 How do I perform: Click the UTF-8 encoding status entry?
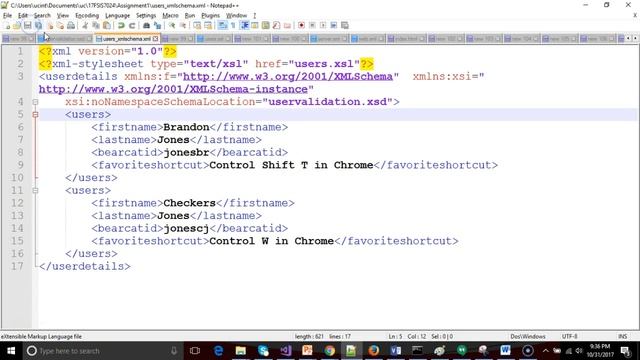point(569,337)
